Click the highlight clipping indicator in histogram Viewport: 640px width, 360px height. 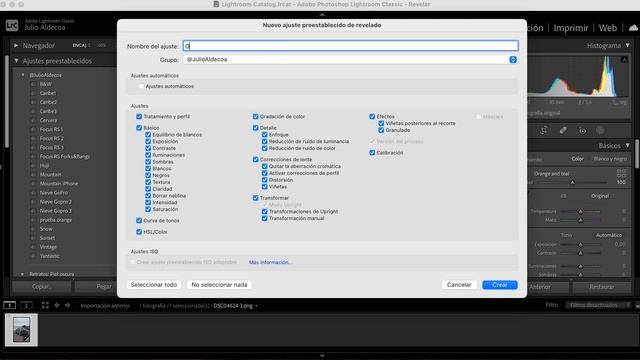click(624, 60)
